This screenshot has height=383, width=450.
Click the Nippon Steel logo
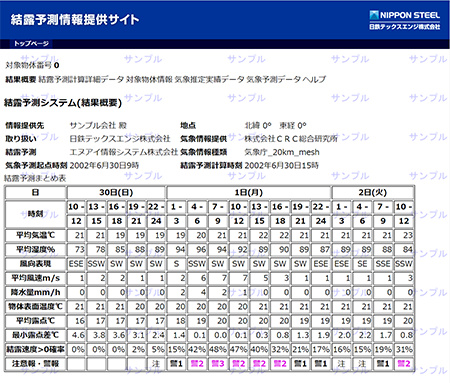tap(405, 20)
